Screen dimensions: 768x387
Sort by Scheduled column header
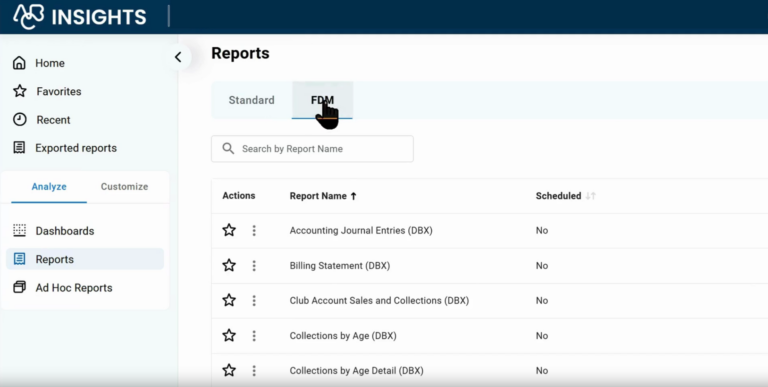point(566,196)
